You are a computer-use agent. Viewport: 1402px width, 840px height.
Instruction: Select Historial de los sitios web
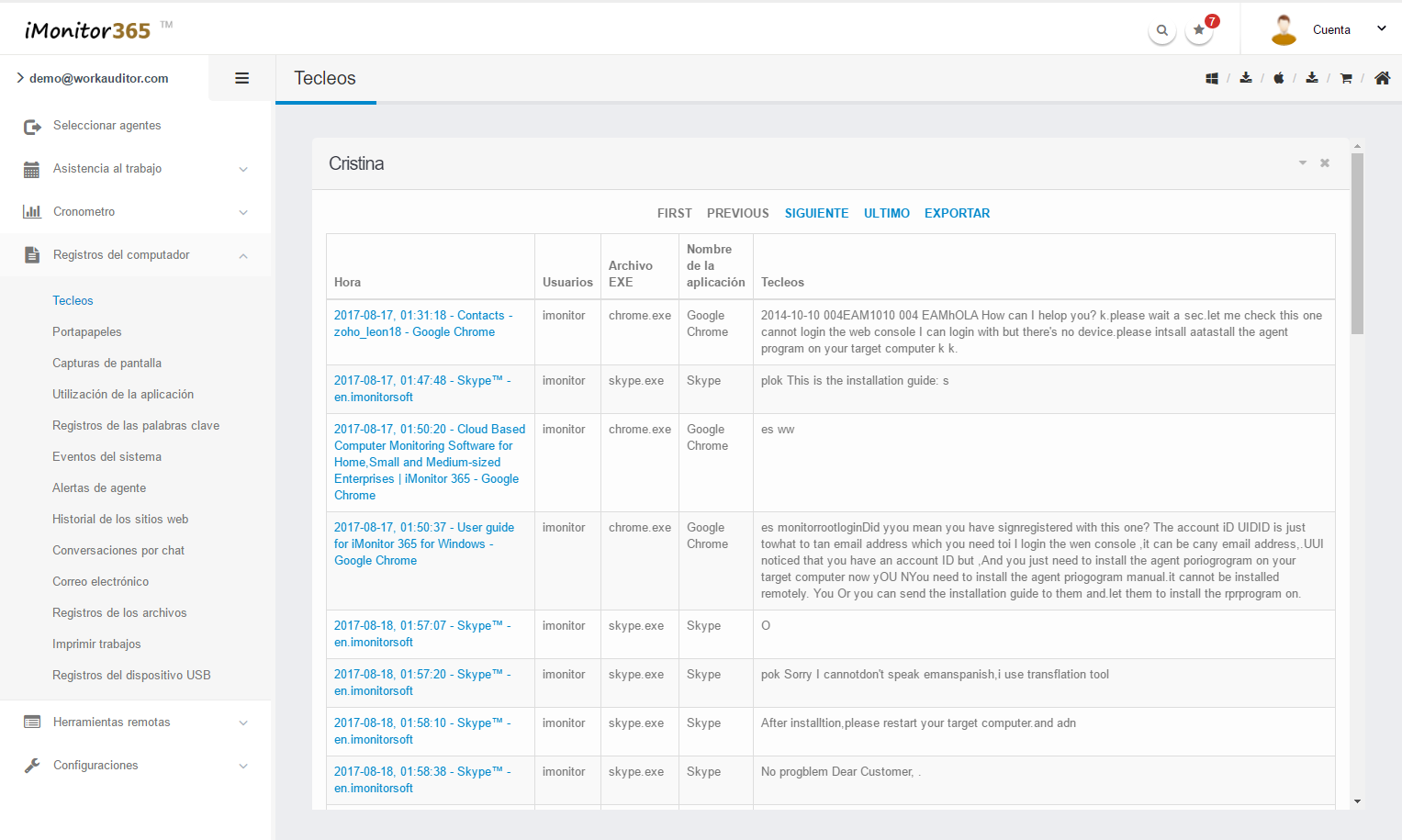(x=120, y=520)
